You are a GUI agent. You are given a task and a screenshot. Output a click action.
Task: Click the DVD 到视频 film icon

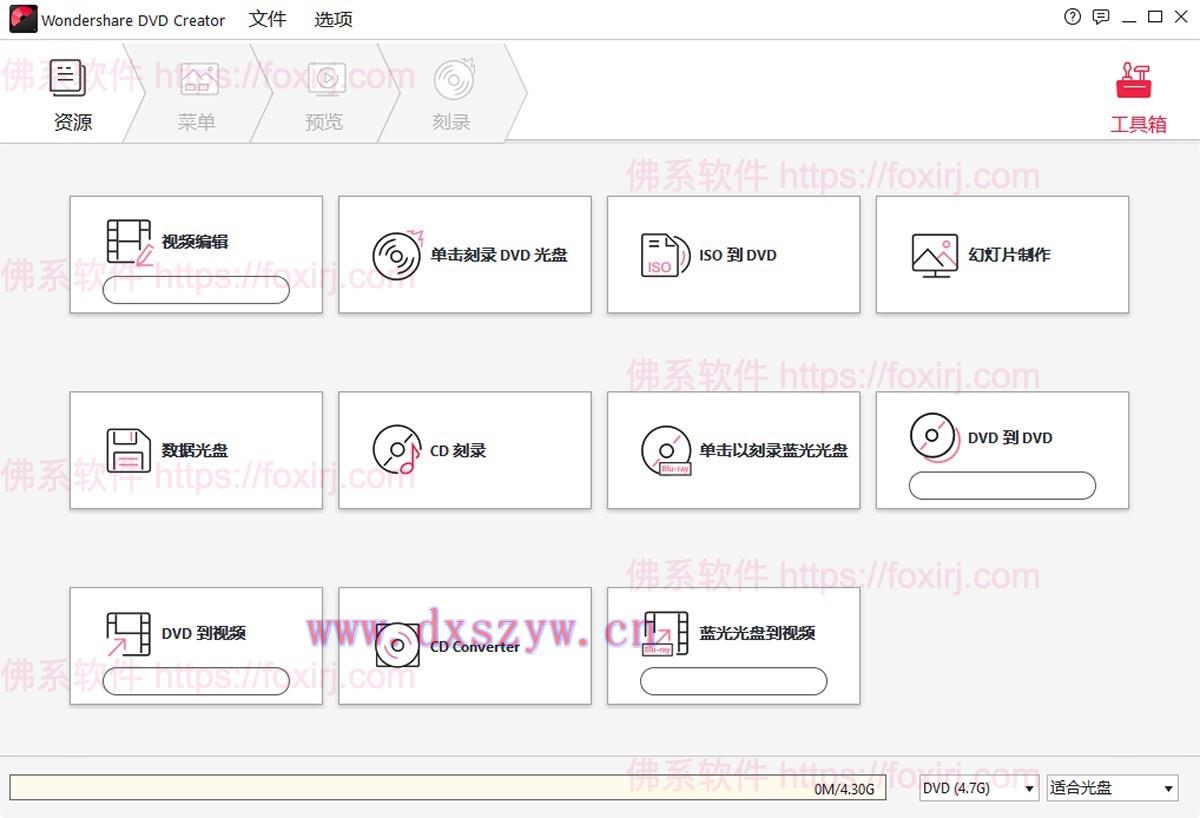click(x=128, y=633)
